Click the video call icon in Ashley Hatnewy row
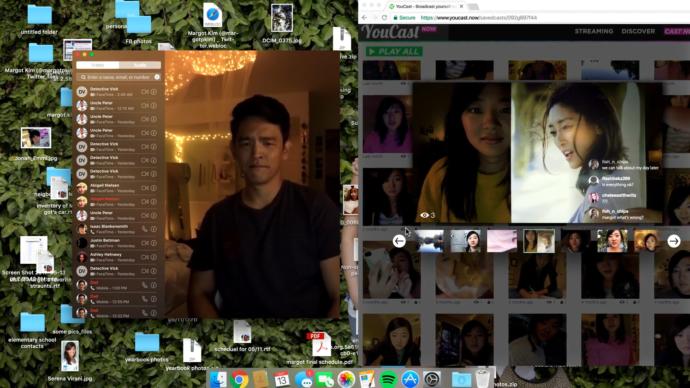Image resolution: width=690 pixels, height=388 pixels. [145, 256]
